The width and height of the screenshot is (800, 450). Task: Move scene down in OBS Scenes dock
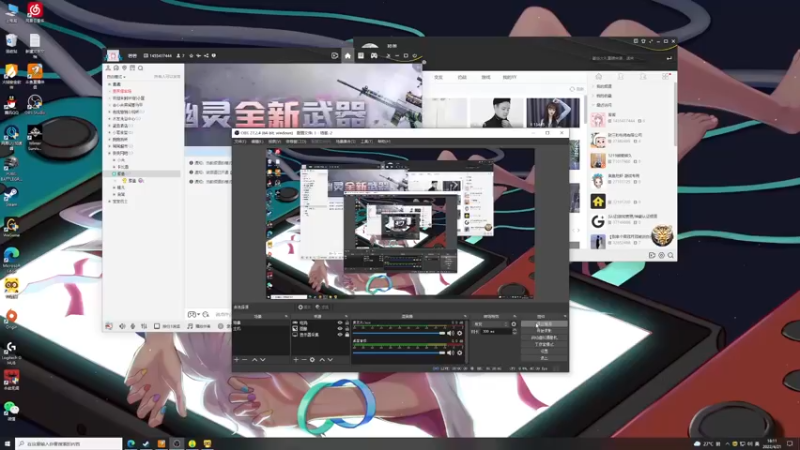click(x=263, y=360)
